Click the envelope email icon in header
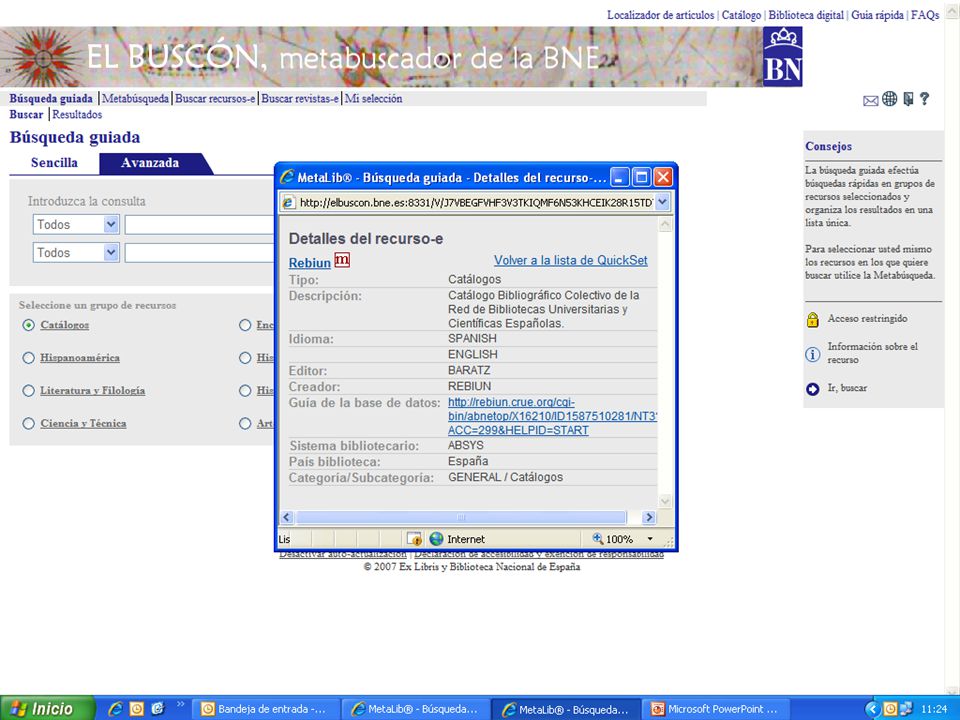The width and height of the screenshot is (960, 720). coord(870,101)
